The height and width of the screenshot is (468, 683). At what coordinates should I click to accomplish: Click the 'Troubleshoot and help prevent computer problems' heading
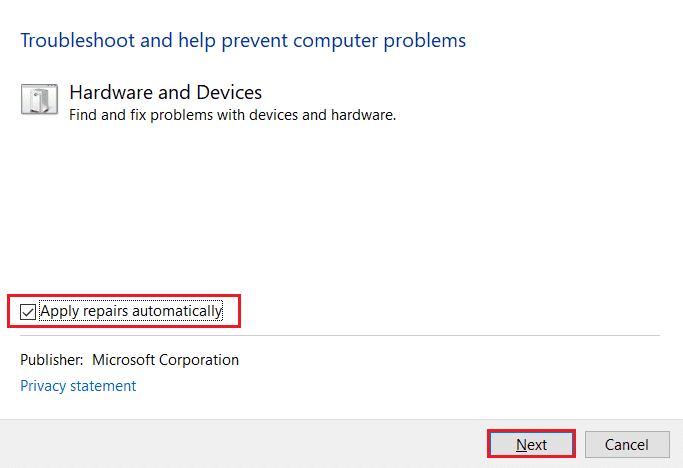click(243, 41)
